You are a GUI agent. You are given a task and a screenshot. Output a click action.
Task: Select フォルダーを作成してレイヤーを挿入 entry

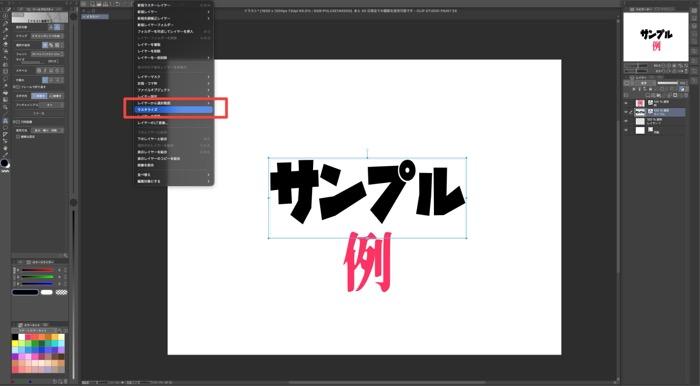click(x=174, y=32)
